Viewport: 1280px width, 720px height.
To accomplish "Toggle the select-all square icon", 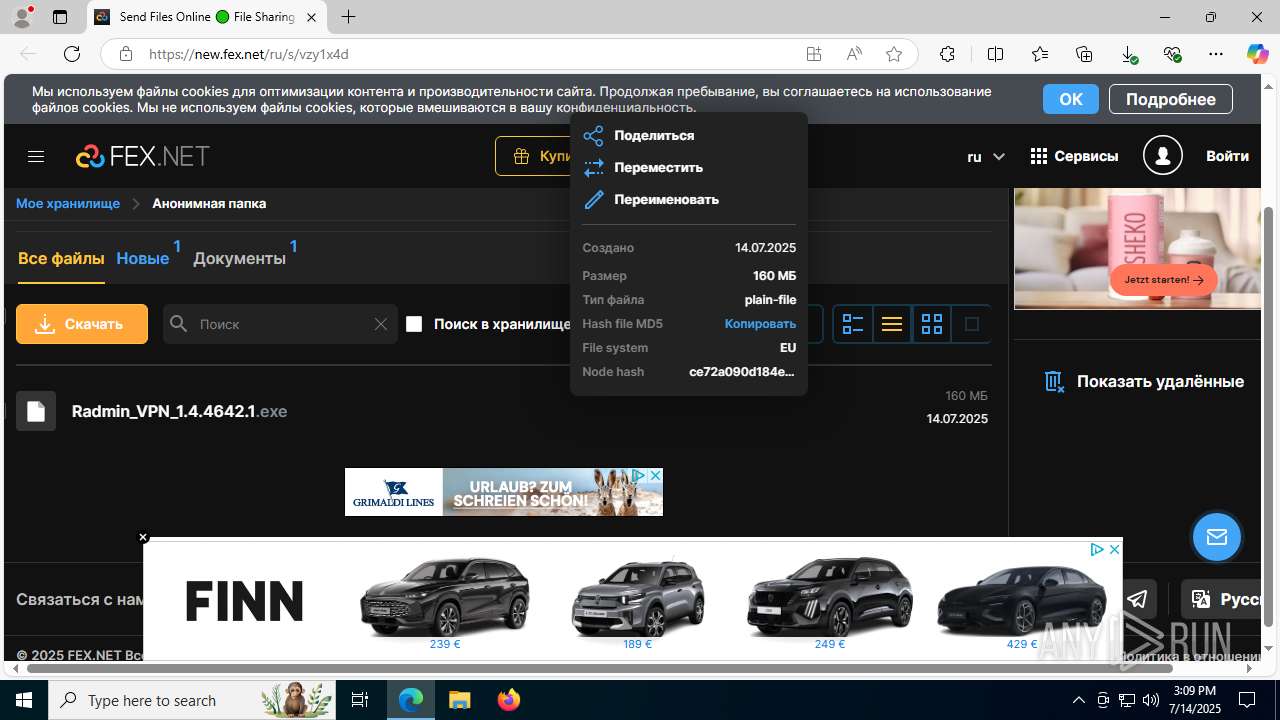I will pos(971,324).
